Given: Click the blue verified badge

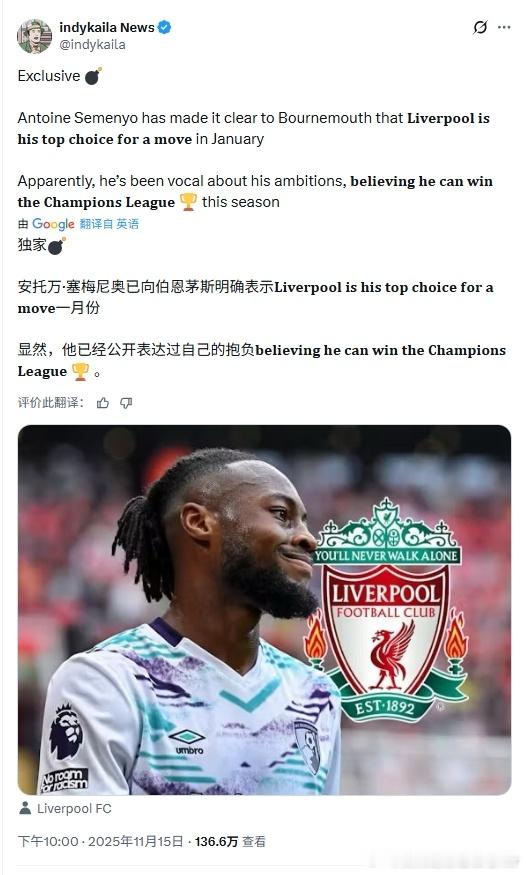Looking at the screenshot, I should [165, 27].
